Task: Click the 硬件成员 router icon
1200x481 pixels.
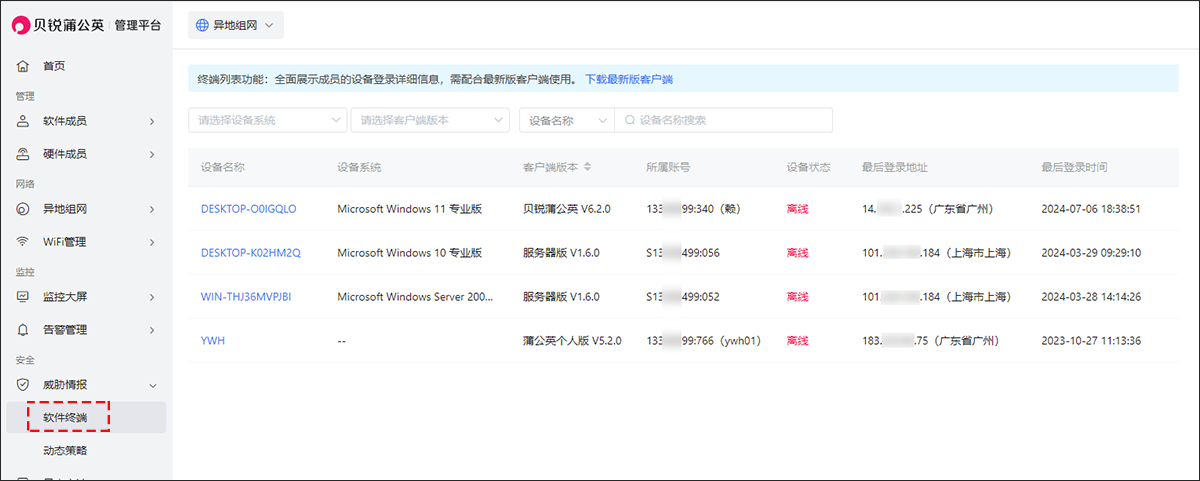Action: click(x=23, y=154)
